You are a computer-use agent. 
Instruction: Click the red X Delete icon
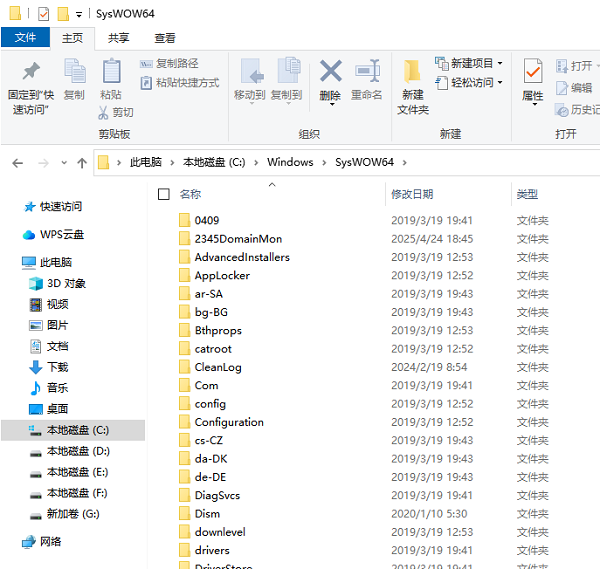[331, 71]
